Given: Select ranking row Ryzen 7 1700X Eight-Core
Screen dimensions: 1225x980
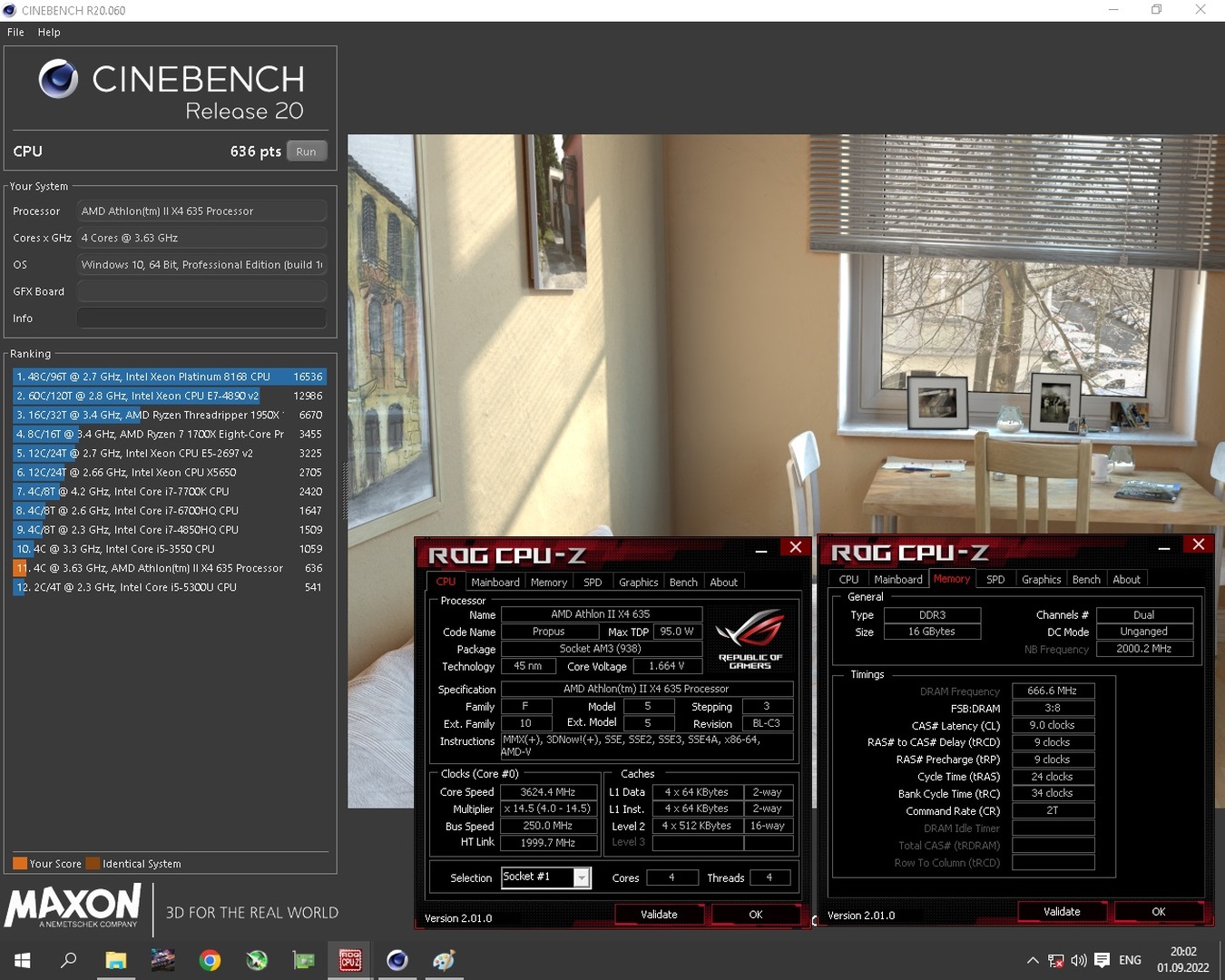Looking at the screenshot, I should coord(170,434).
